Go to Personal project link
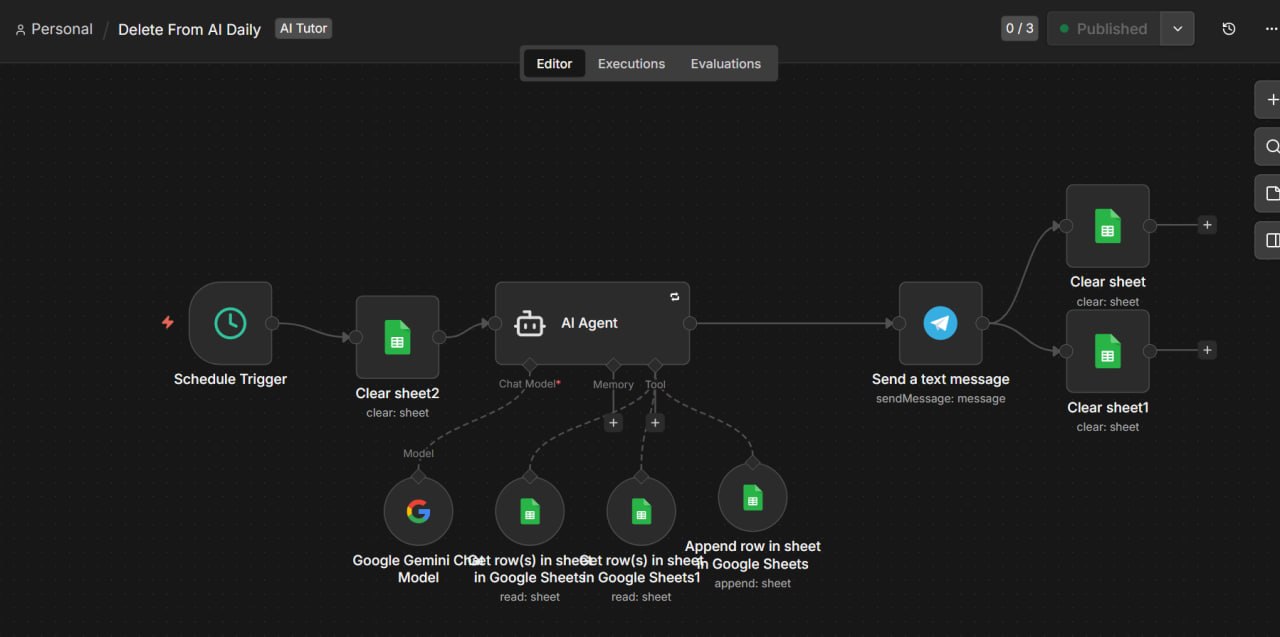 54,29
